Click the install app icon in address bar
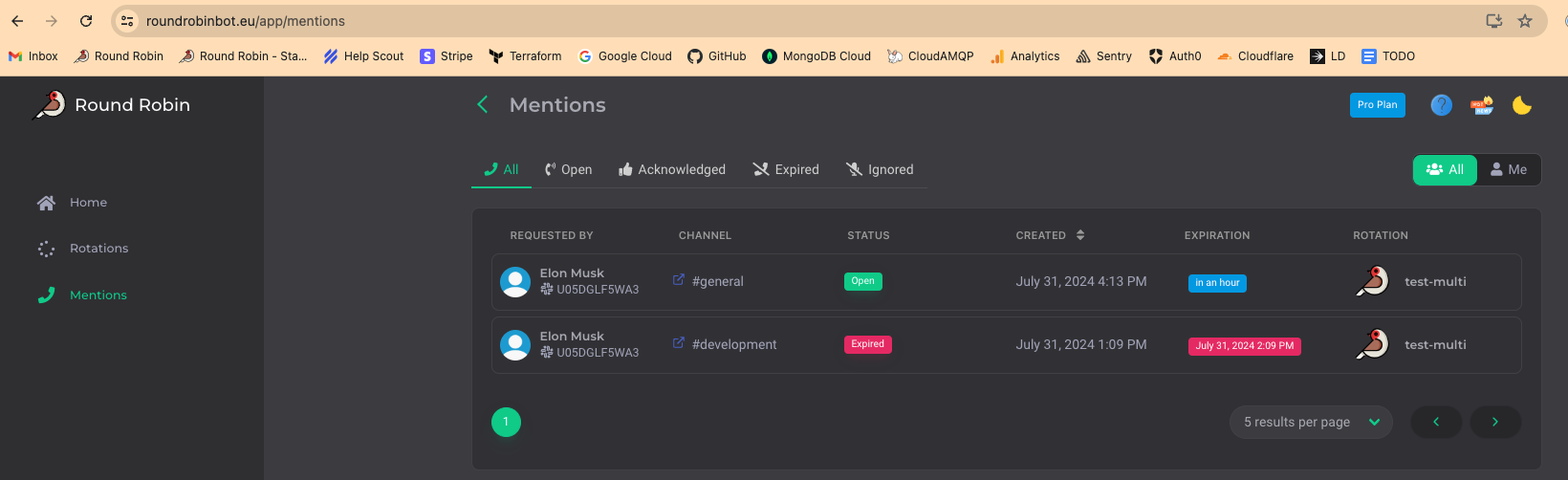 click(x=1494, y=21)
